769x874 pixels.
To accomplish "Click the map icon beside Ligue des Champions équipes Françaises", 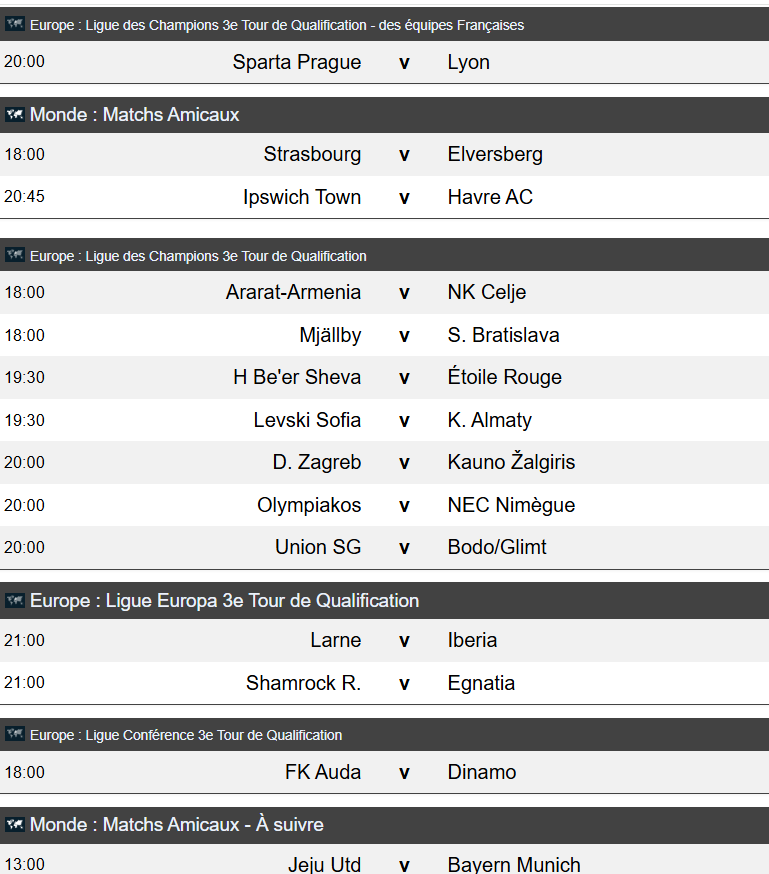I will [14, 24].
